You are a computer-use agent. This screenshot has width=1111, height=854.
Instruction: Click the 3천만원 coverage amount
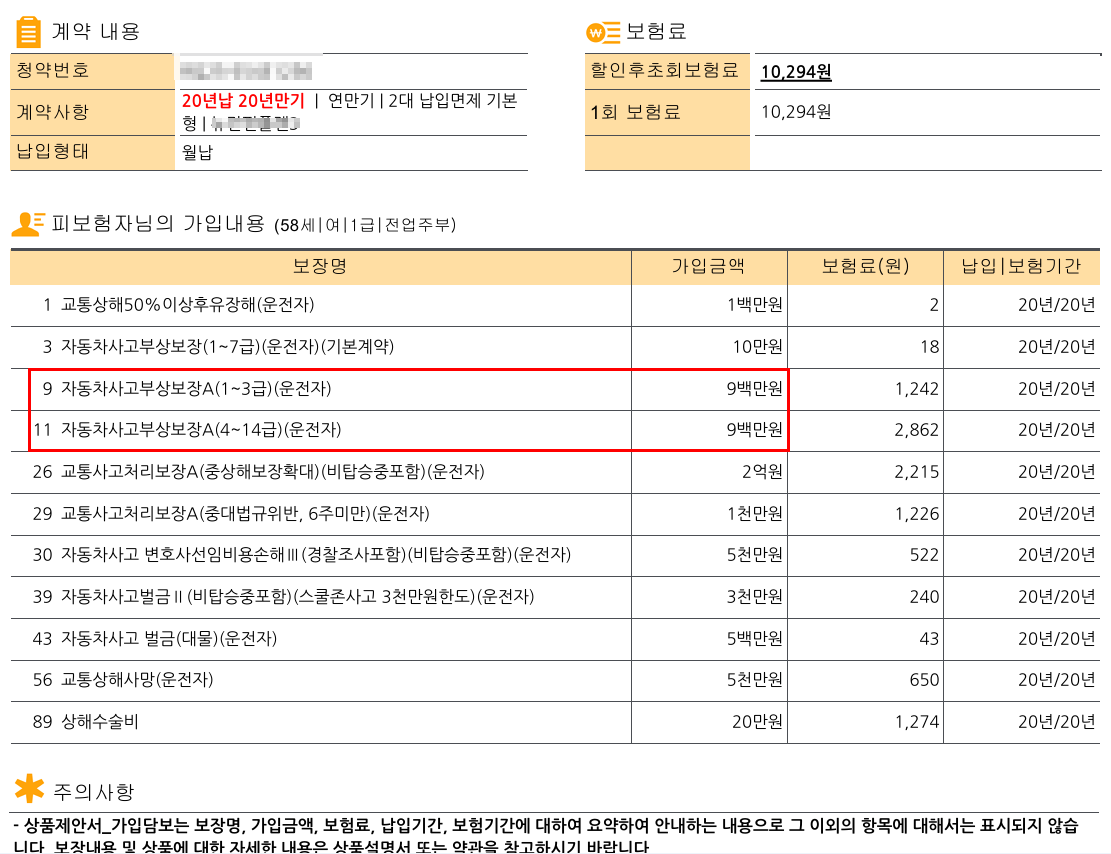coord(755,597)
